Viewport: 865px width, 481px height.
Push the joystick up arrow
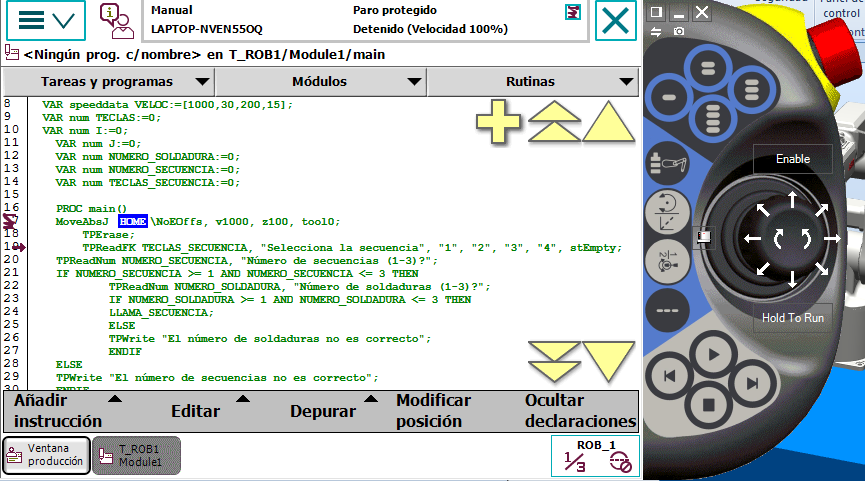[793, 199]
